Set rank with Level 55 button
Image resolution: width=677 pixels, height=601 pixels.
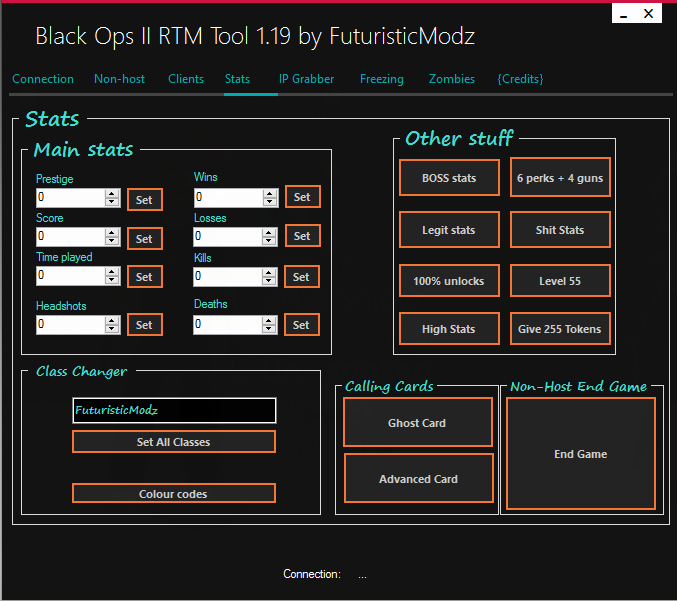click(560, 281)
